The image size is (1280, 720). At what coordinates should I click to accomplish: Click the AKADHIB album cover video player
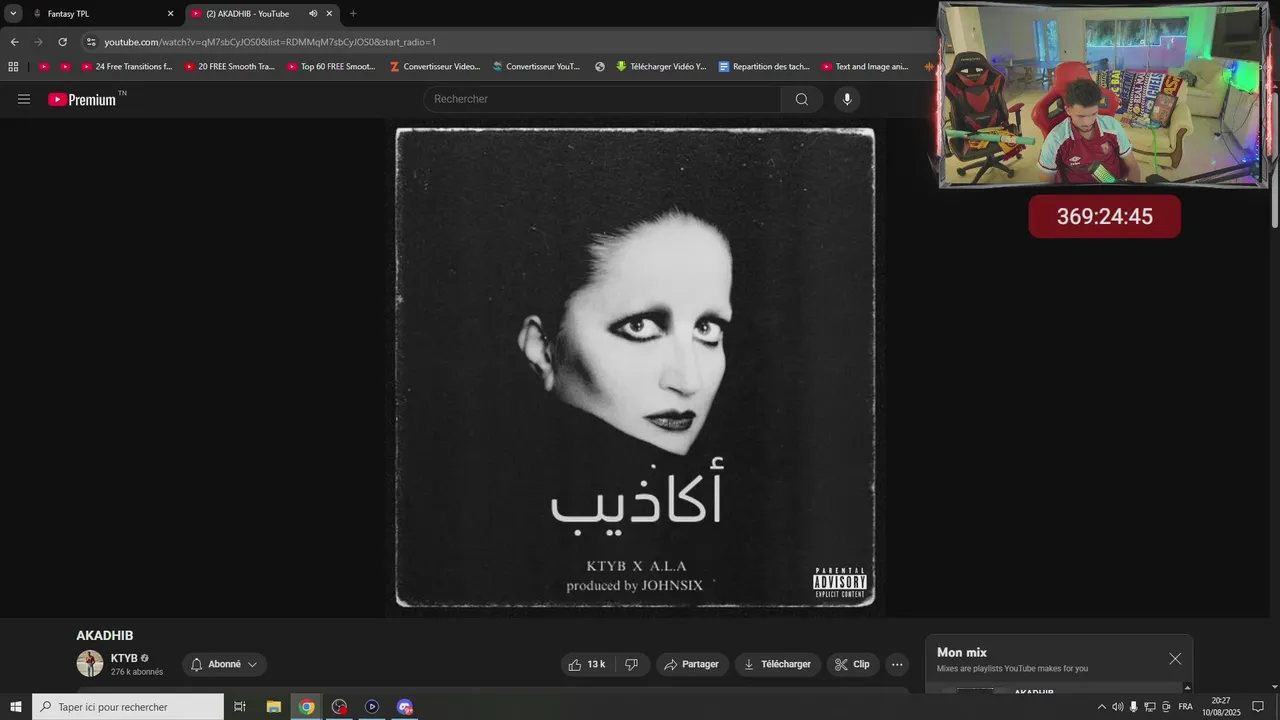[635, 367]
